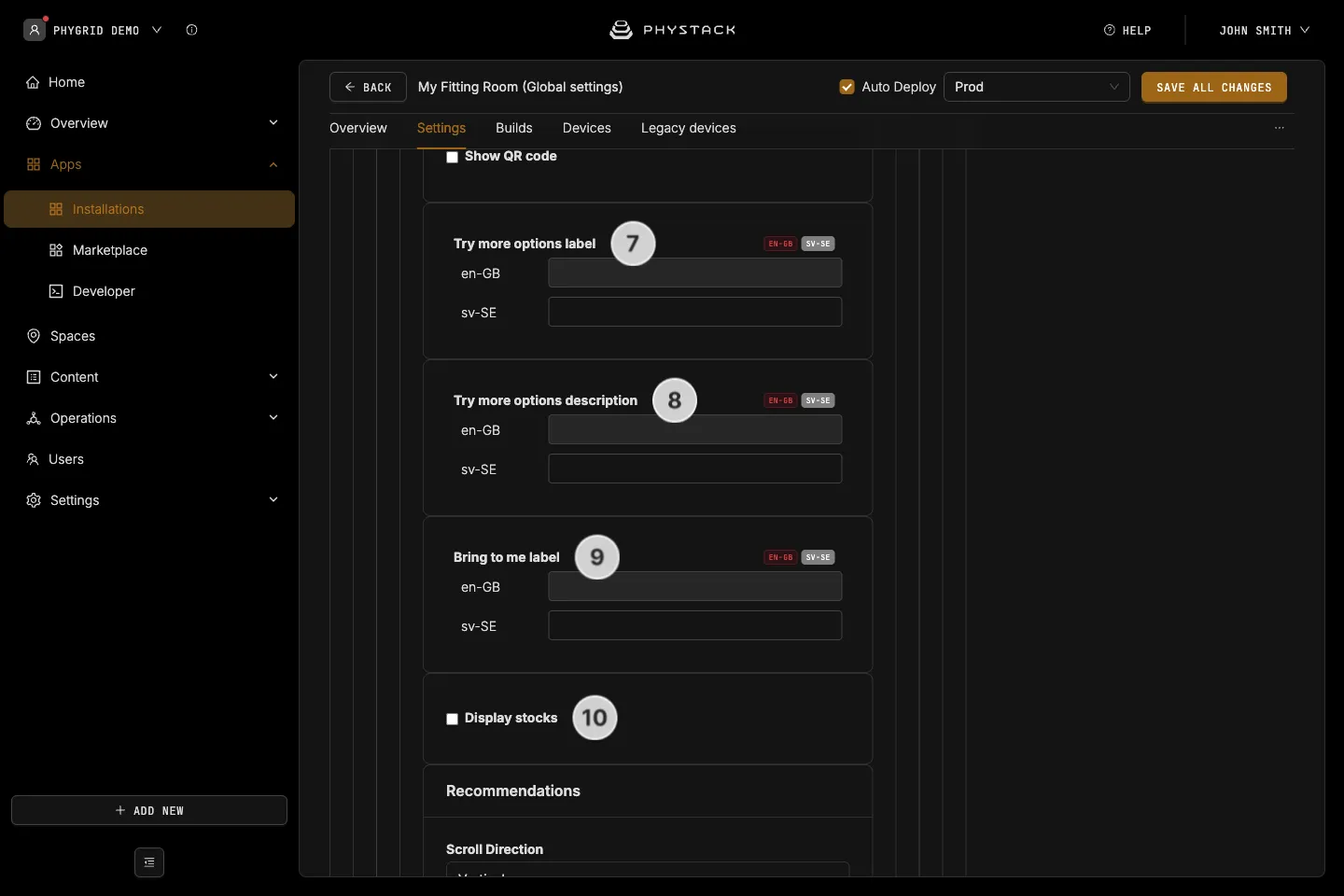The width and height of the screenshot is (1344, 896).
Task: Click the Content list icon
Action: pos(34,377)
